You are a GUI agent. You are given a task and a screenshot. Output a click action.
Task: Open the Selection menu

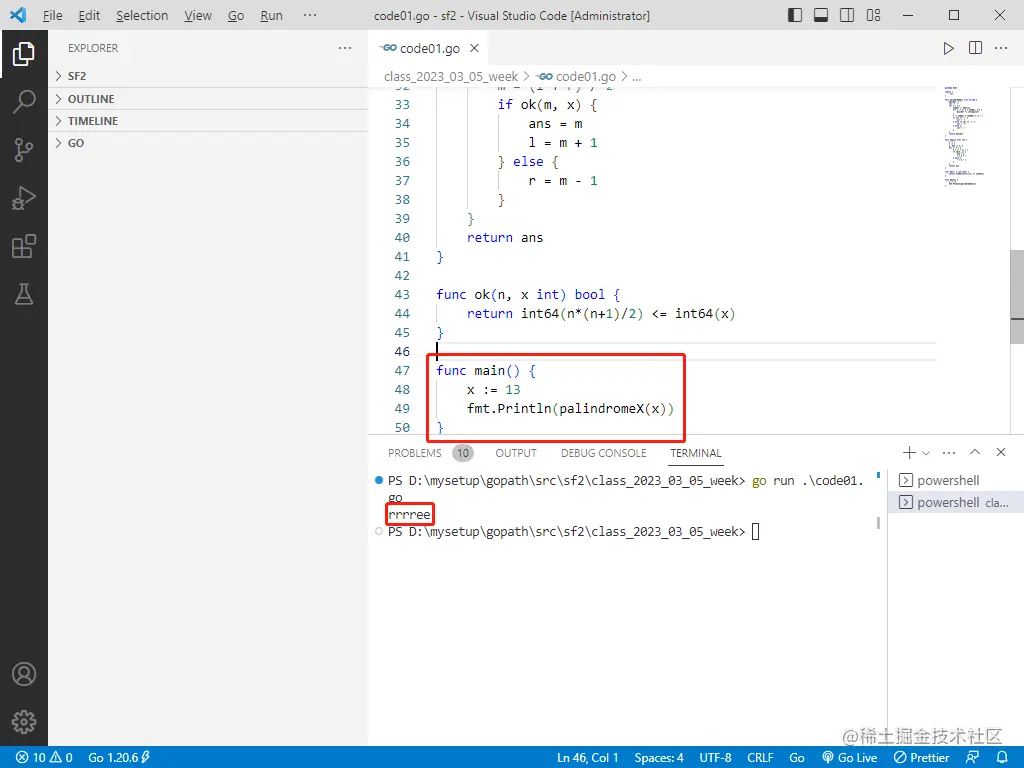point(142,15)
